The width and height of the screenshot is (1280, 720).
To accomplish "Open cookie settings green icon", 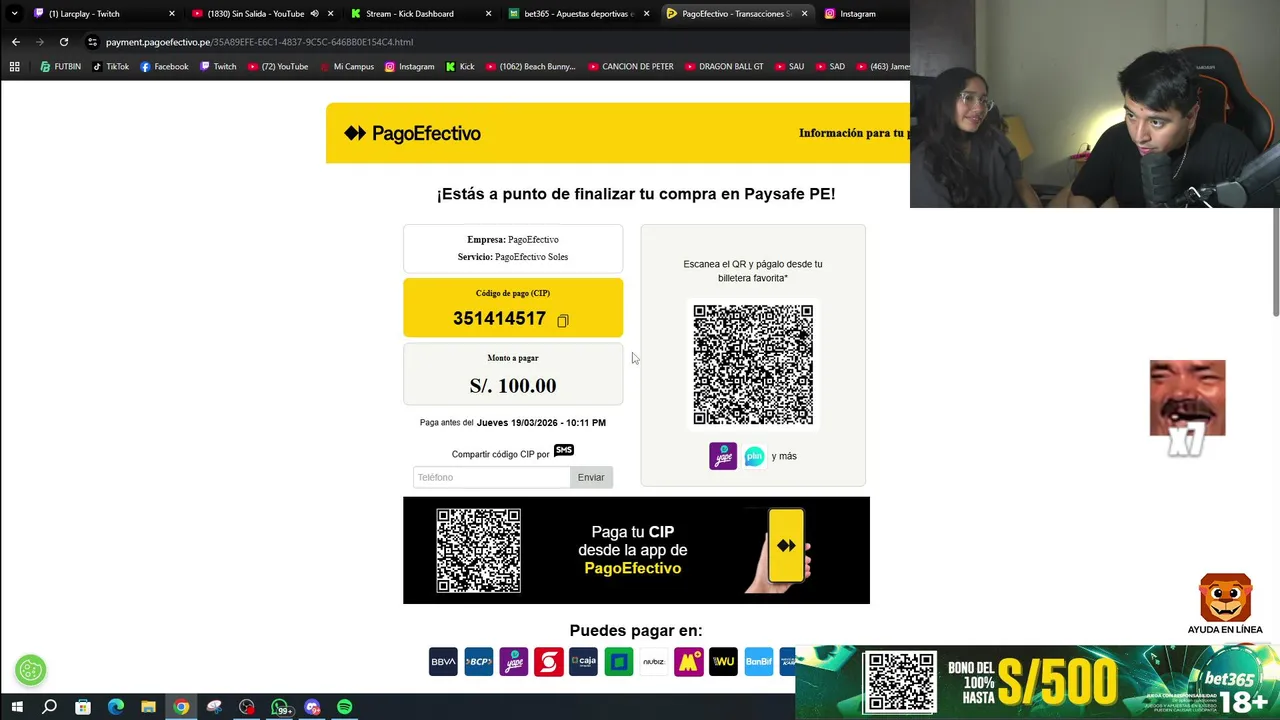I will click(31, 670).
